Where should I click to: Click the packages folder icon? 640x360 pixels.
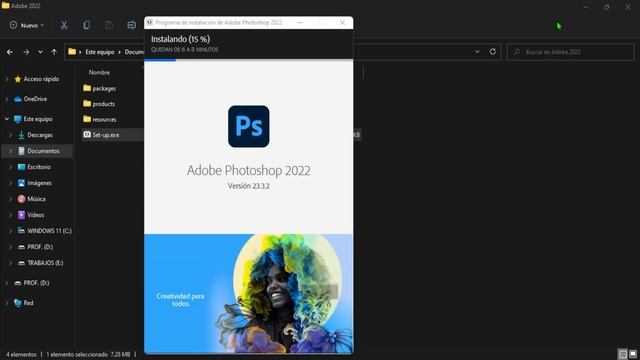click(x=87, y=88)
